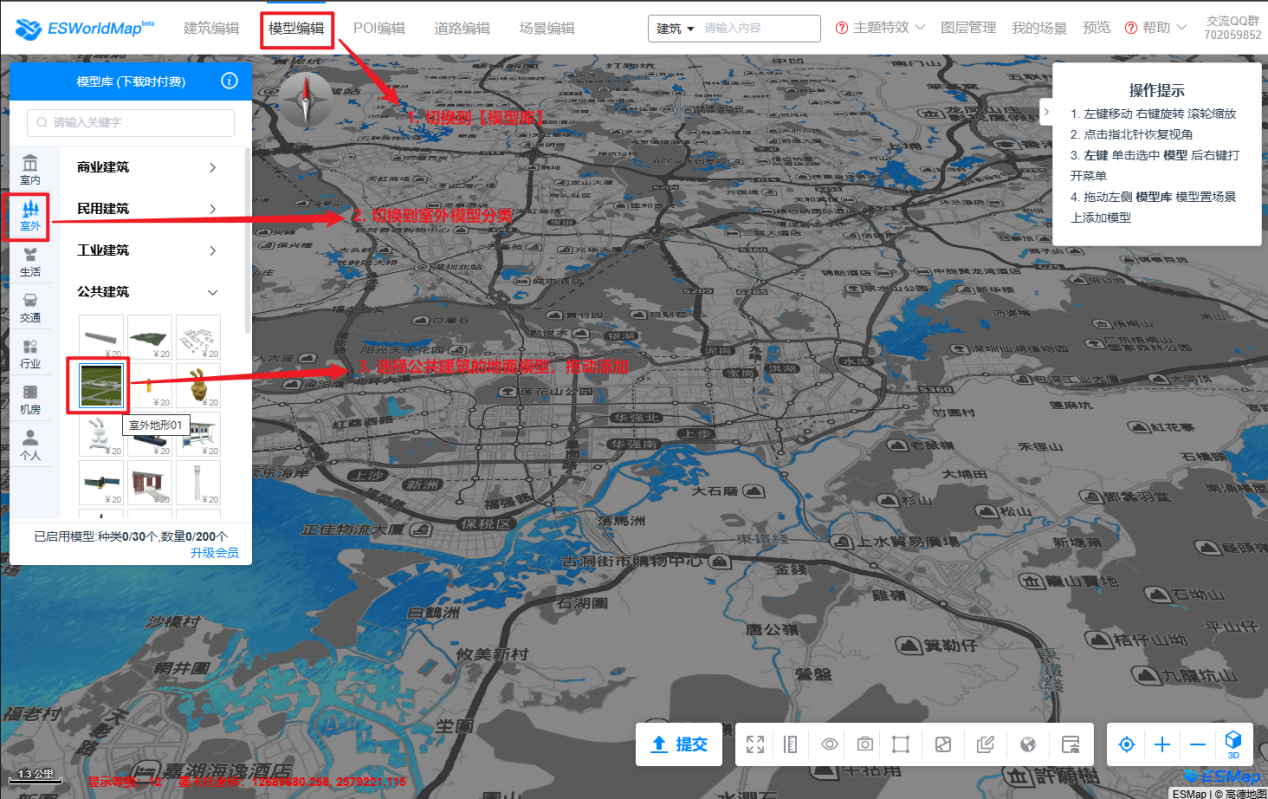Image resolution: width=1268 pixels, height=799 pixels.
Task: Select the white column model thumbnail
Action: pyautogui.click(x=198, y=482)
